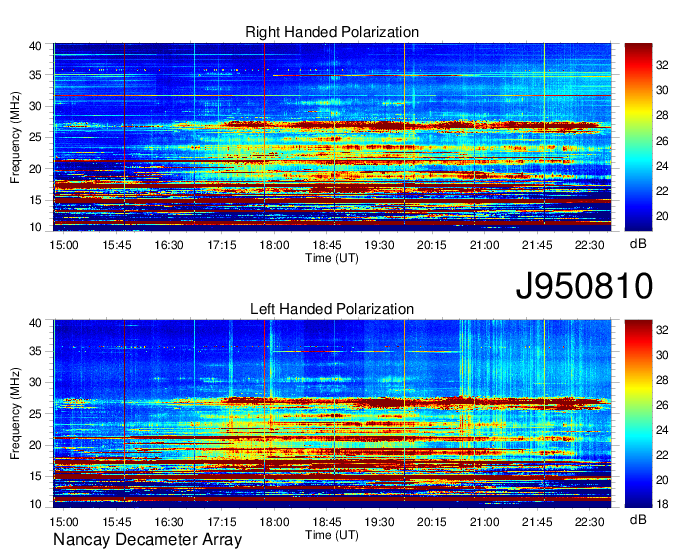Click the 10 MHz tick of Left Handed plot
The image size is (680, 552).
[x=35, y=504]
